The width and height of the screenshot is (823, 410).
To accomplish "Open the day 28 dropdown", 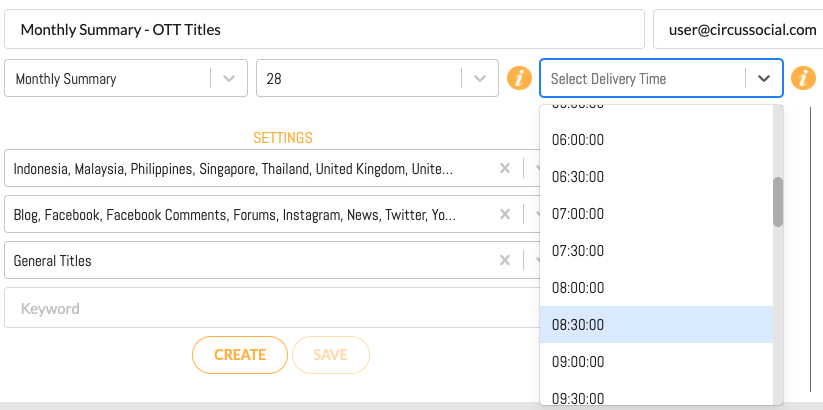I will tap(480, 78).
